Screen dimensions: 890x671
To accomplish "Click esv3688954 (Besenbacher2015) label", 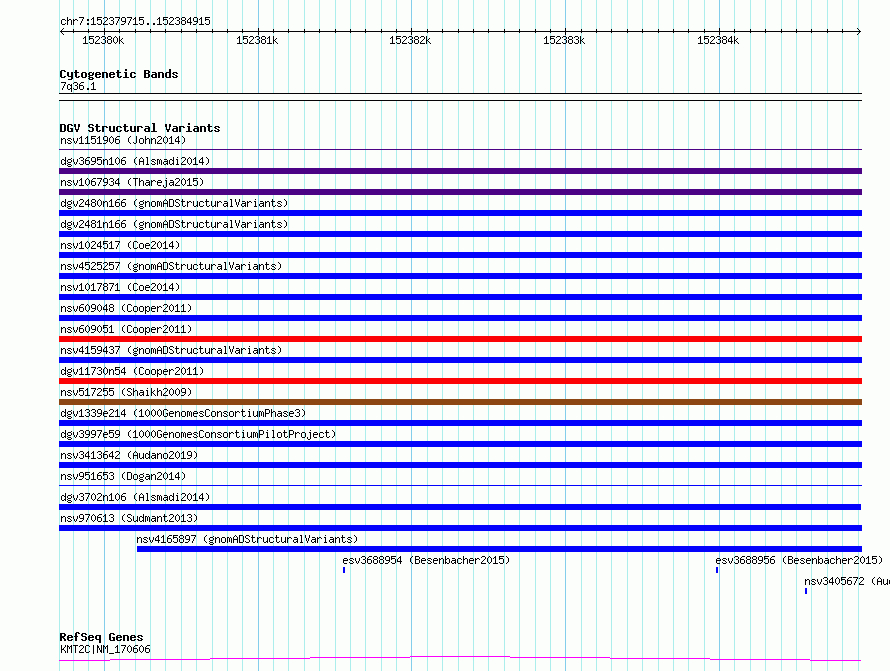I will click(426, 560).
